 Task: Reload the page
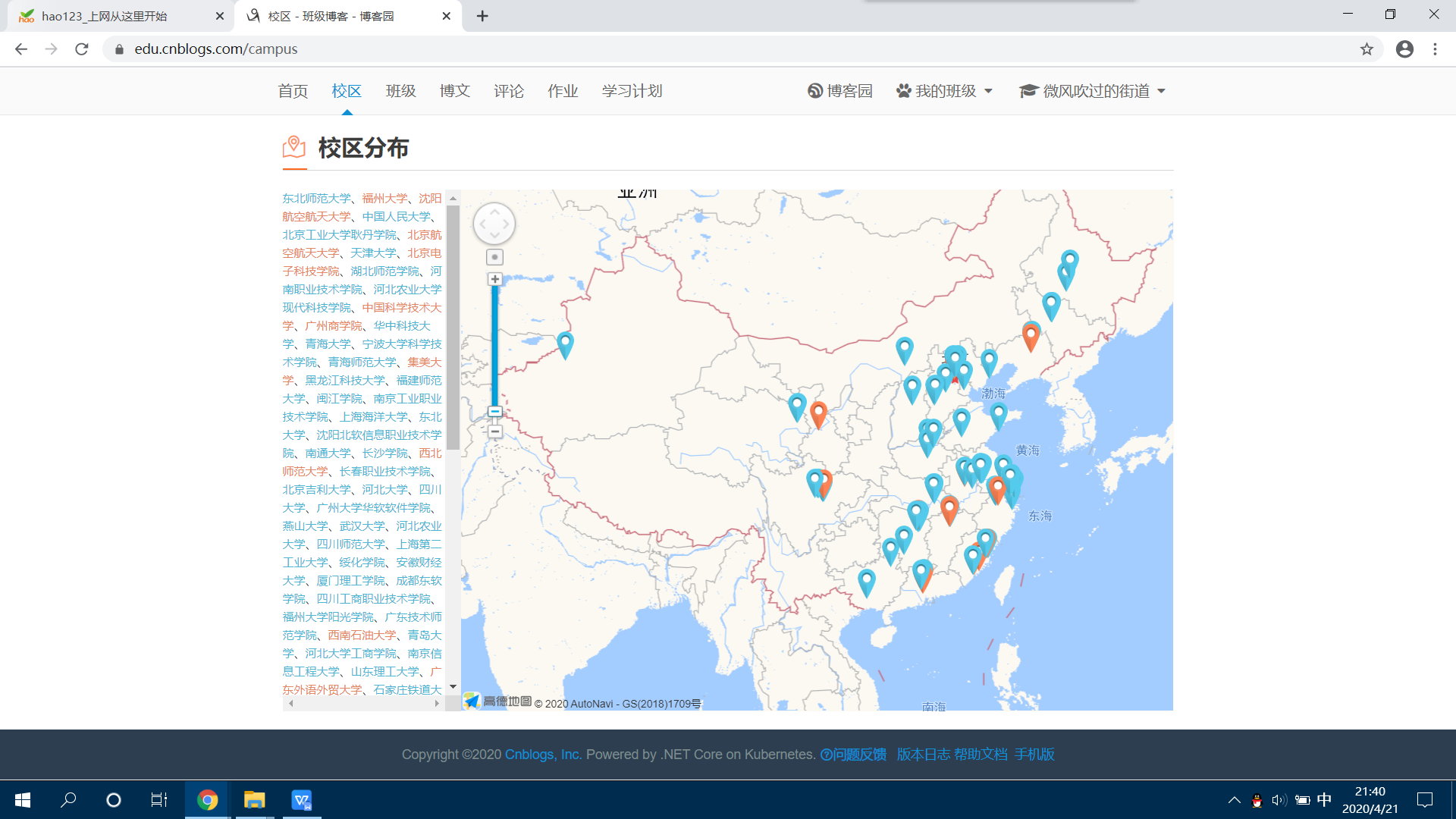click(x=82, y=49)
